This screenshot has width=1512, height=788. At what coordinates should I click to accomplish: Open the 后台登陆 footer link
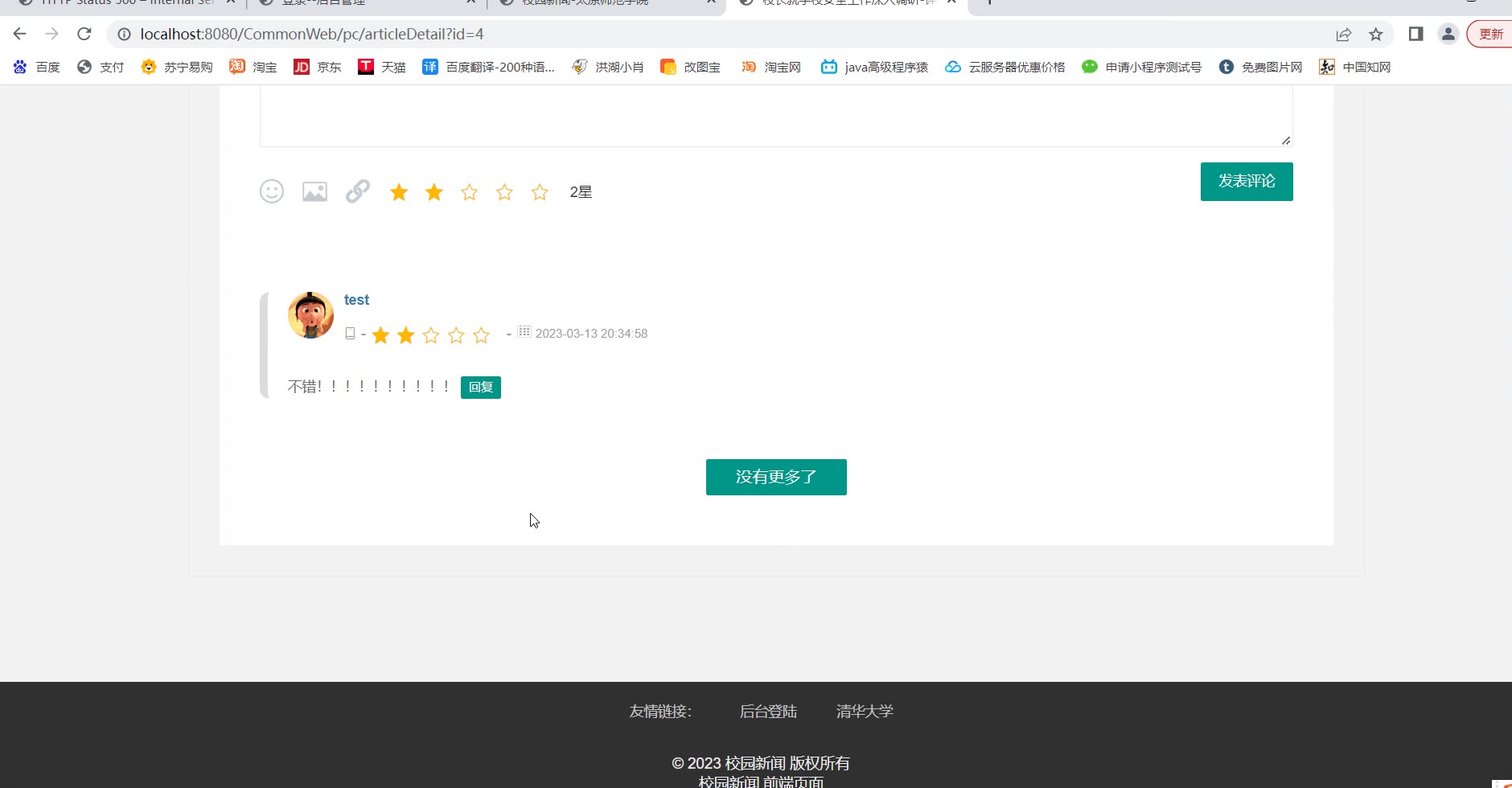click(x=768, y=711)
